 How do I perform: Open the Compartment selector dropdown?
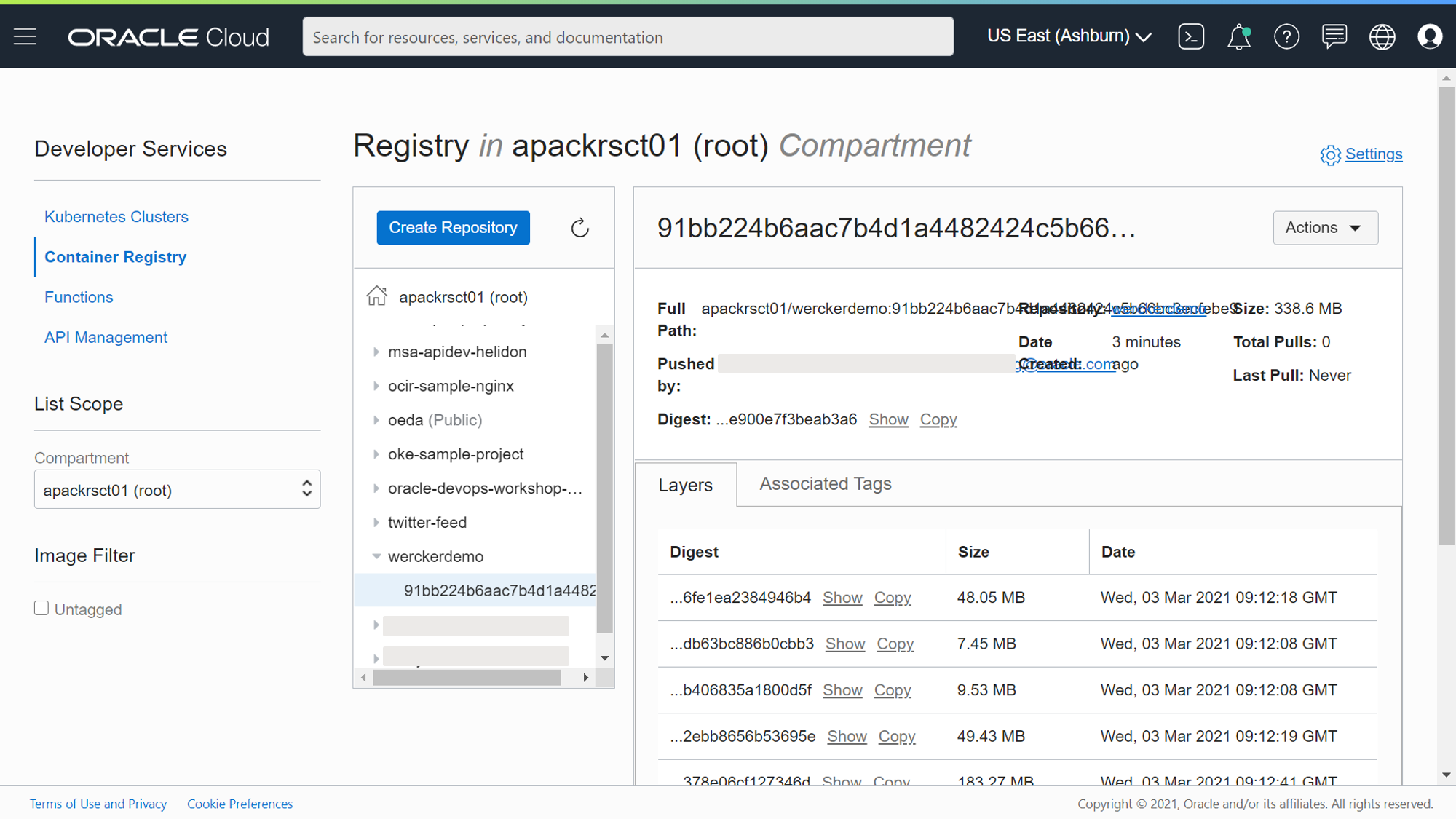click(177, 489)
